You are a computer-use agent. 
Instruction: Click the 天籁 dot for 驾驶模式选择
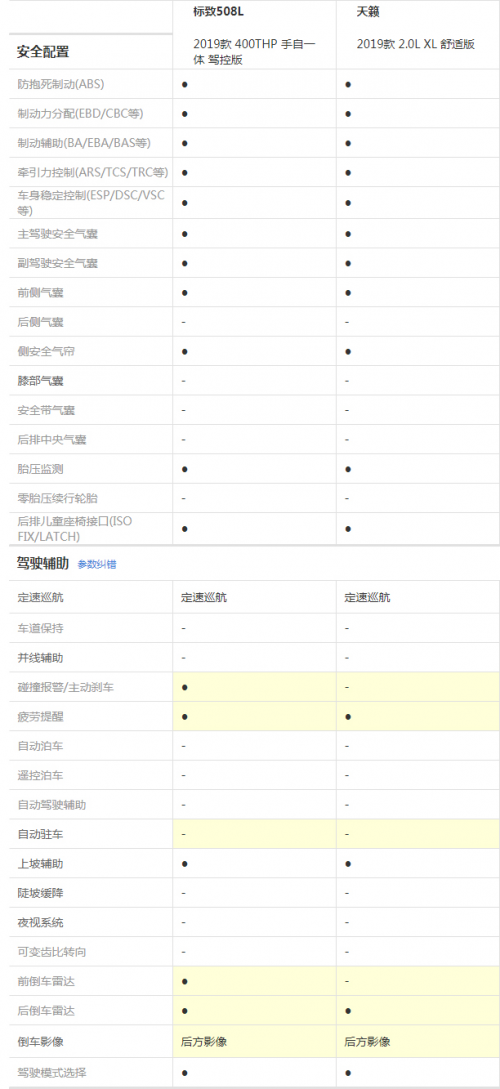click(x=348, y=1073)
